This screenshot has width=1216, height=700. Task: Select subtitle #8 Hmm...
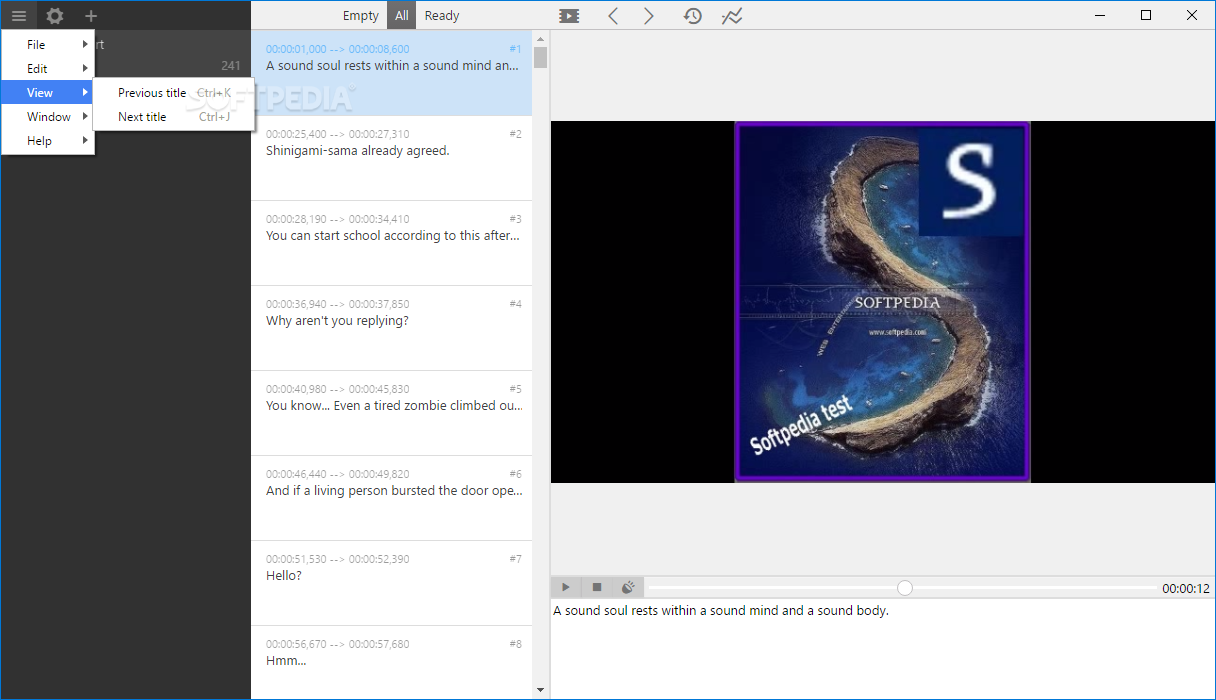point(391,662)
